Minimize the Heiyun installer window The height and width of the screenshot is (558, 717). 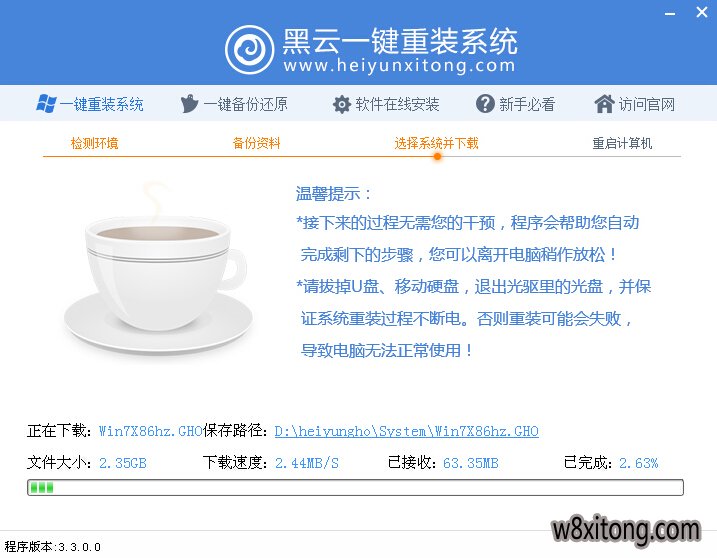(x=670, y=13)
